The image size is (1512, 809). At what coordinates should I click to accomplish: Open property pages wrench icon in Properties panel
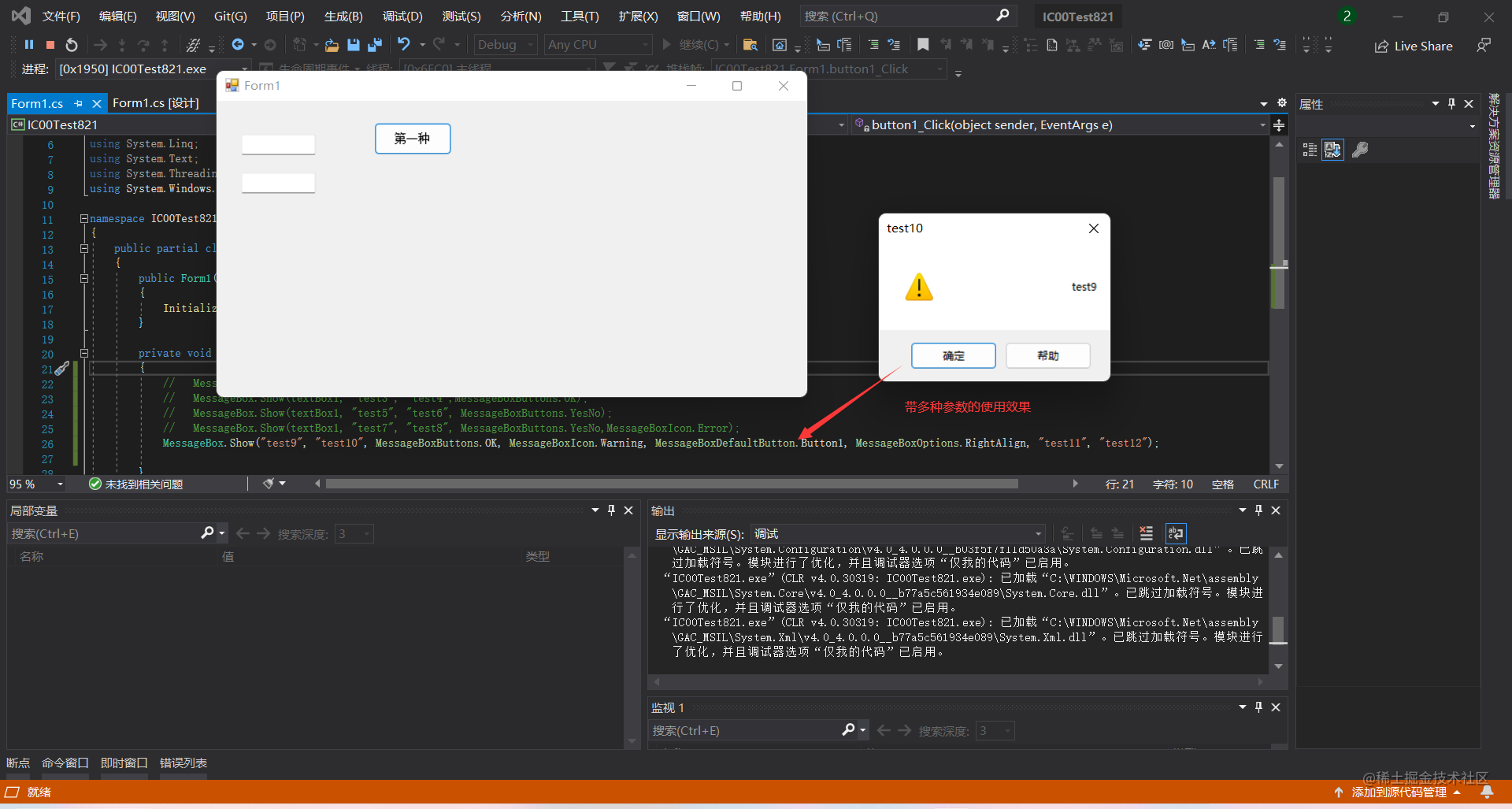click(1360, 150)
